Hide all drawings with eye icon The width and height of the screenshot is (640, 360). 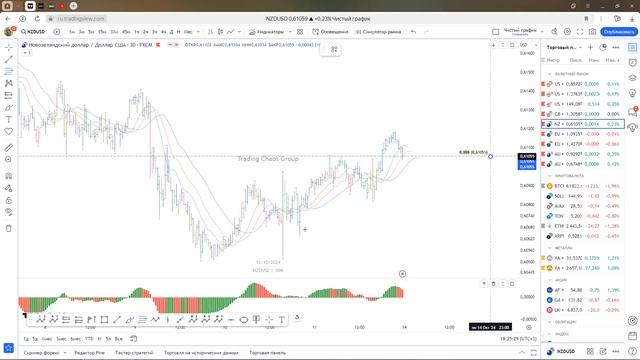point(9,212)
